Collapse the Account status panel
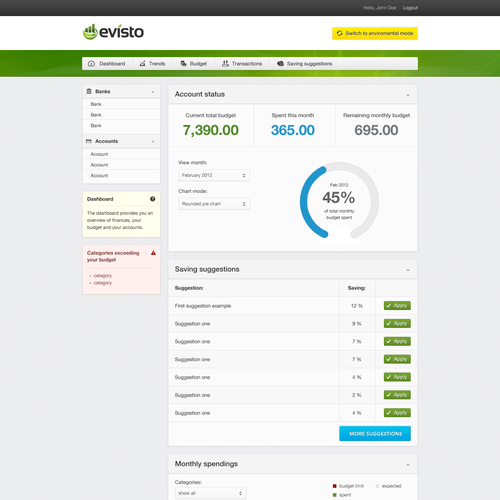 click(408, 95)
